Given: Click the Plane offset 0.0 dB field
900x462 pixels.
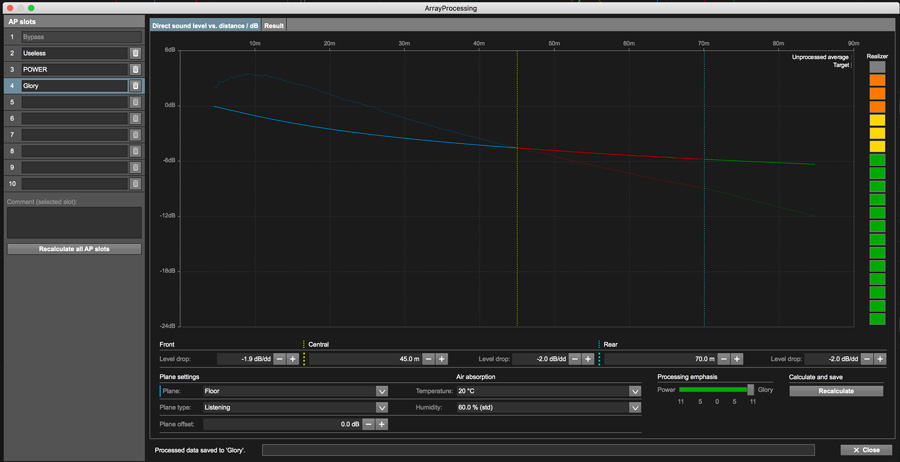Looking at the screenshot, I should click(x=282, y=424).
